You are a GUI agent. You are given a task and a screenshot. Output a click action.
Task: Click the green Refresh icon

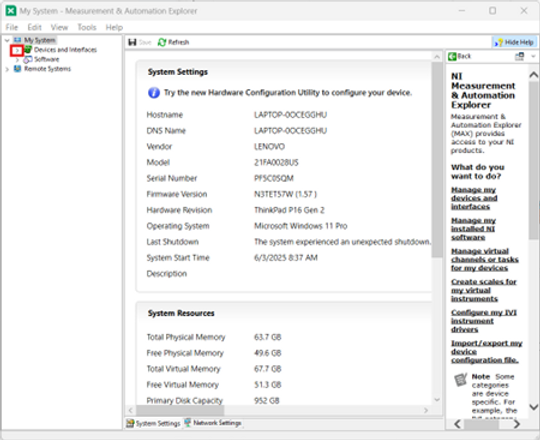(x=162, y=42)
